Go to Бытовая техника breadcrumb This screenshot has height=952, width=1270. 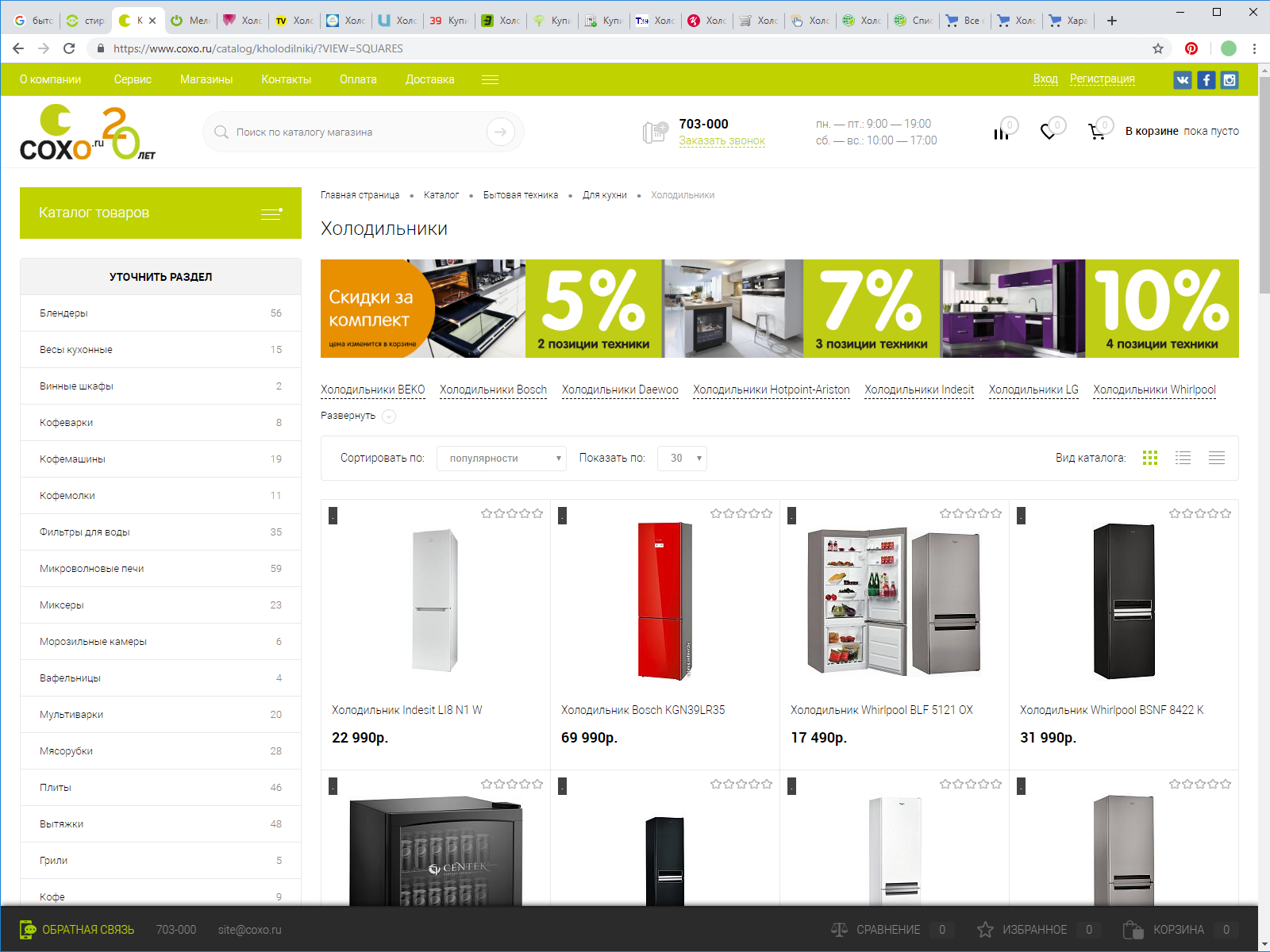[x=521, y=195]
